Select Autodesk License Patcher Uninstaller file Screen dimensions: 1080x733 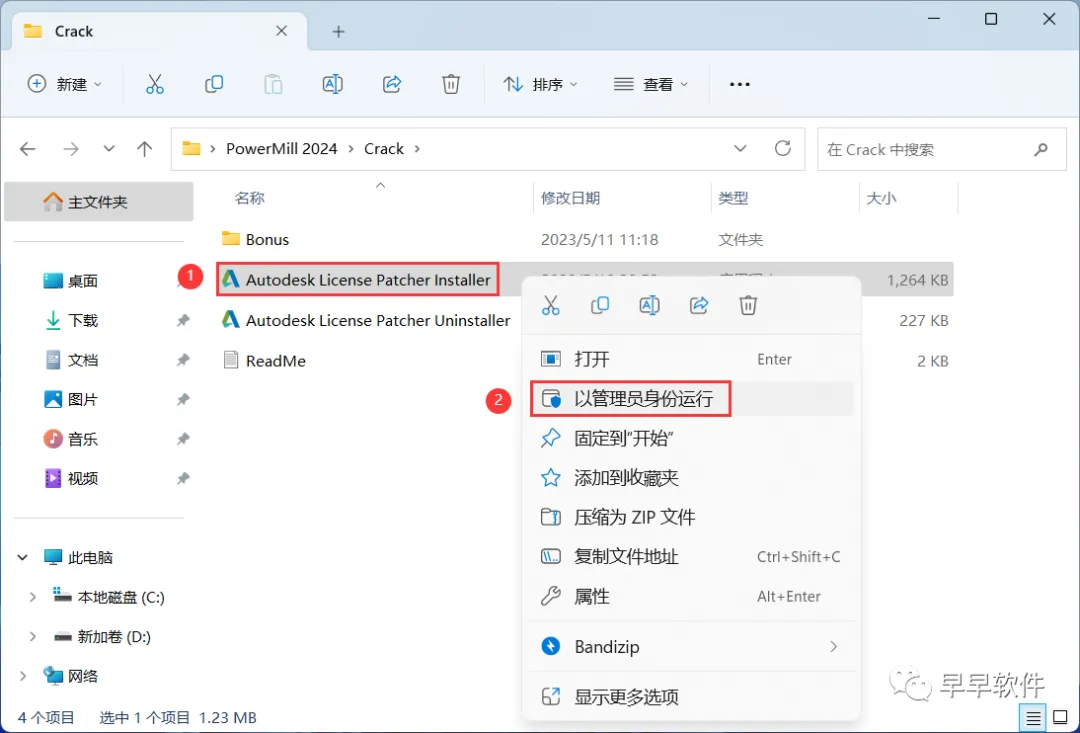click(x=377, y=320)
